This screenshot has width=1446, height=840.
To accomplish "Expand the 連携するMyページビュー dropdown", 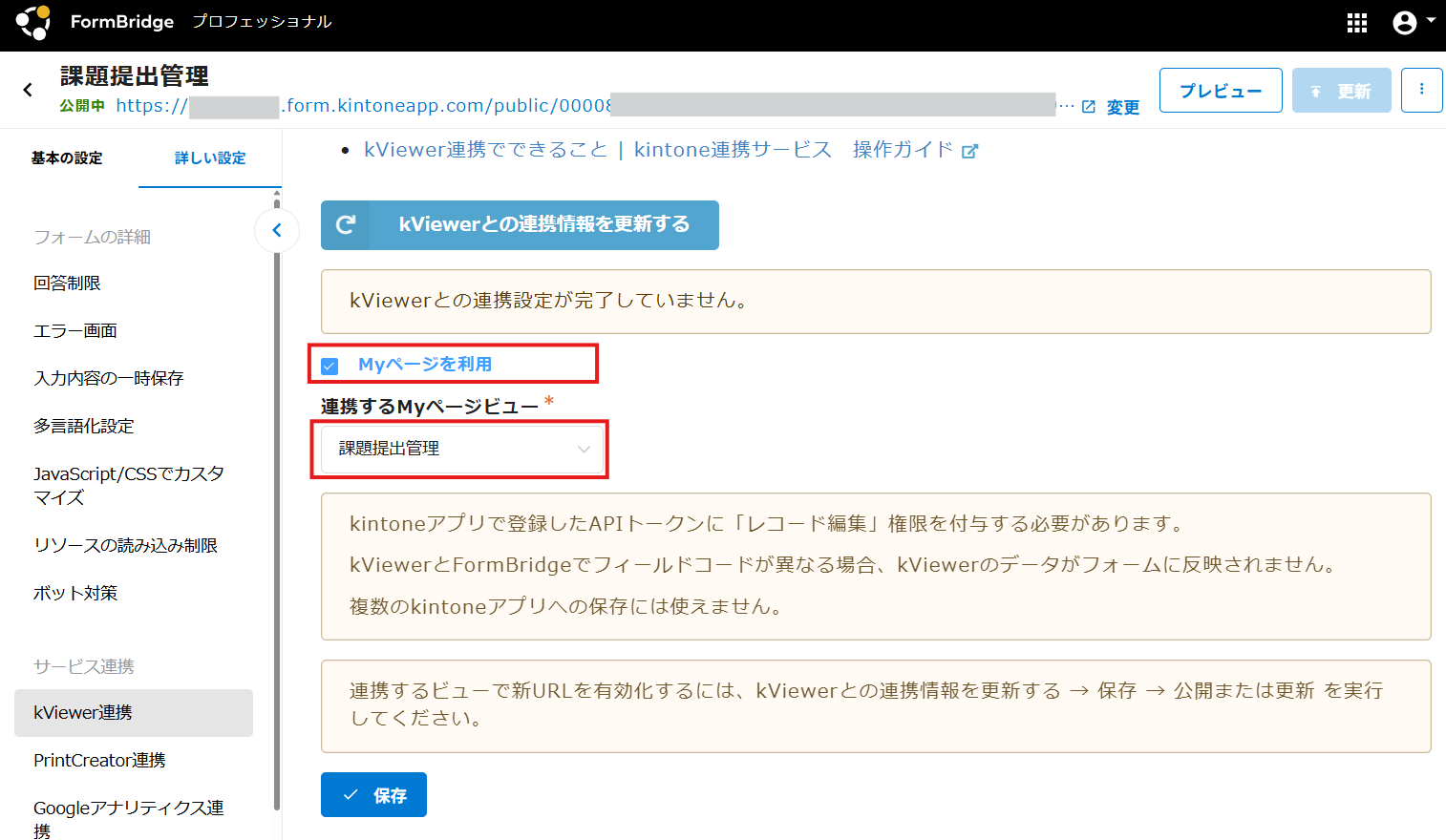I will (463, 449).
